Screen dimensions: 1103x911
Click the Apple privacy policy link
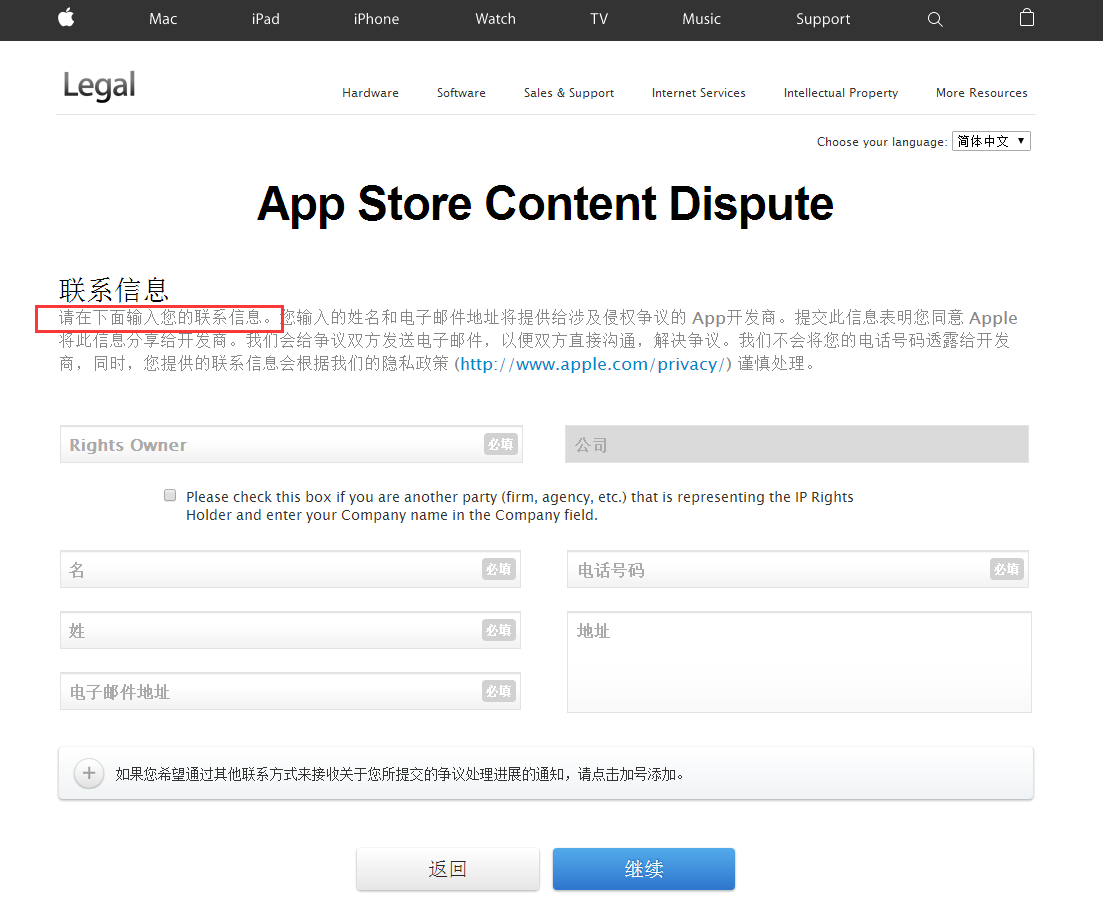pos(593,364)
